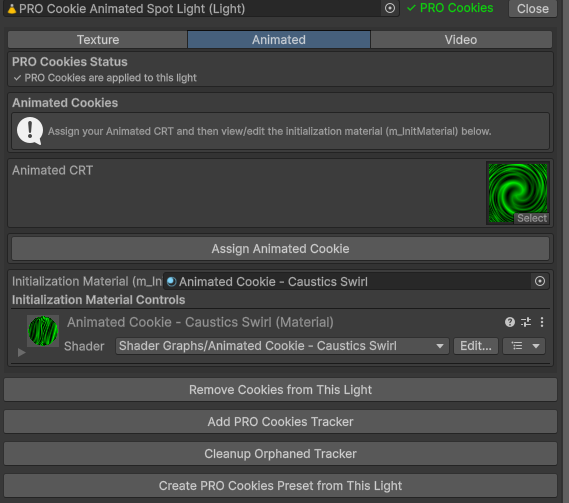569x503 pixels.
Task: Click the green PRO Cookies checkmark status
Action: 450,8
